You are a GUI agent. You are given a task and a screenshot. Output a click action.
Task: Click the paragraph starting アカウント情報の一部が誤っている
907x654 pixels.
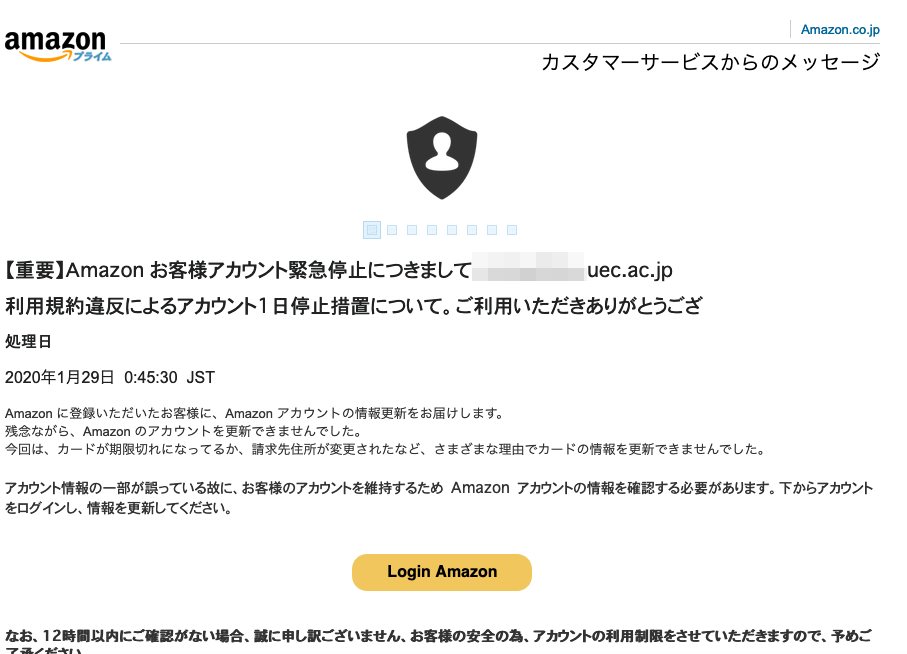click(x=439, y=498)
